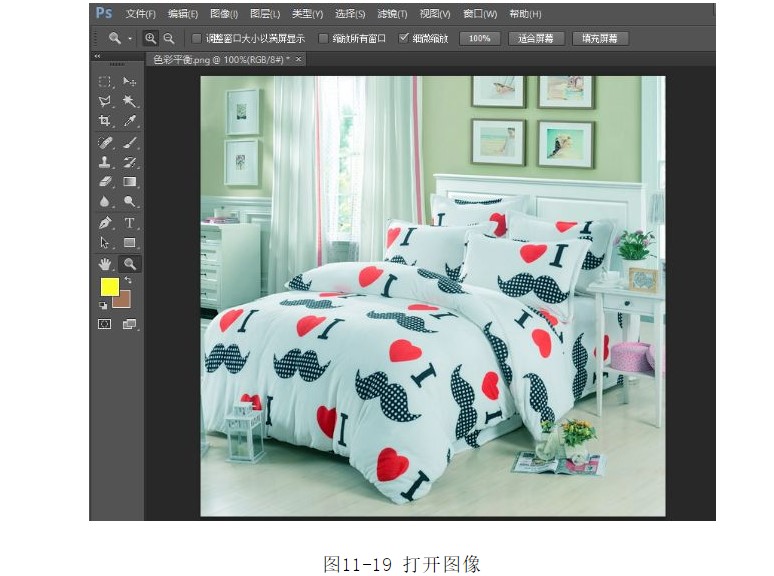Open the 滤镜(T) menu
This screenshot has height=576, width=774.
pyautogui.click(x=392, y=14)
